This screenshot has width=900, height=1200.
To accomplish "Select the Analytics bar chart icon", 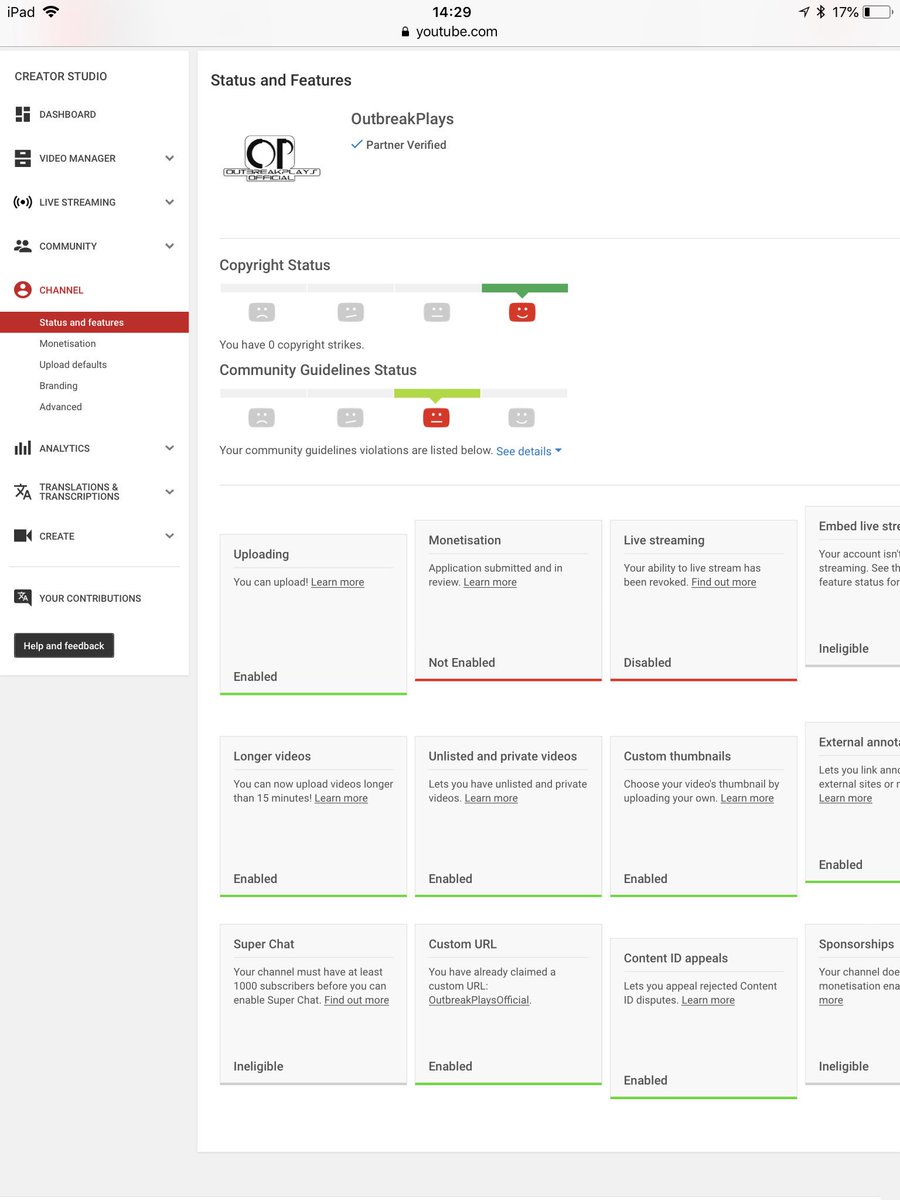I will [x=22, y=448].
